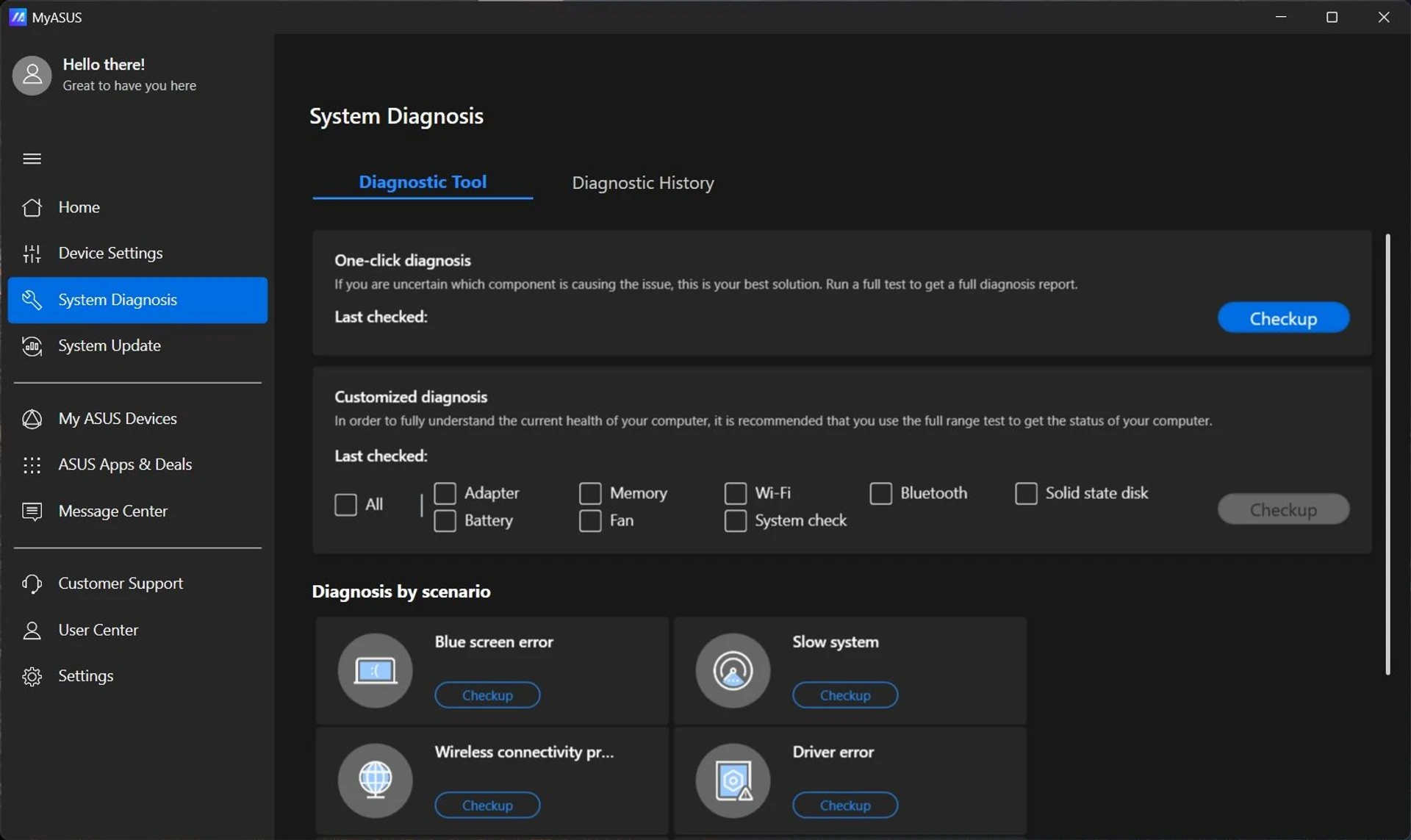Click the User Center person icon
The image size is (1411, 840).
pyautogui.click(x=32, y=630)
